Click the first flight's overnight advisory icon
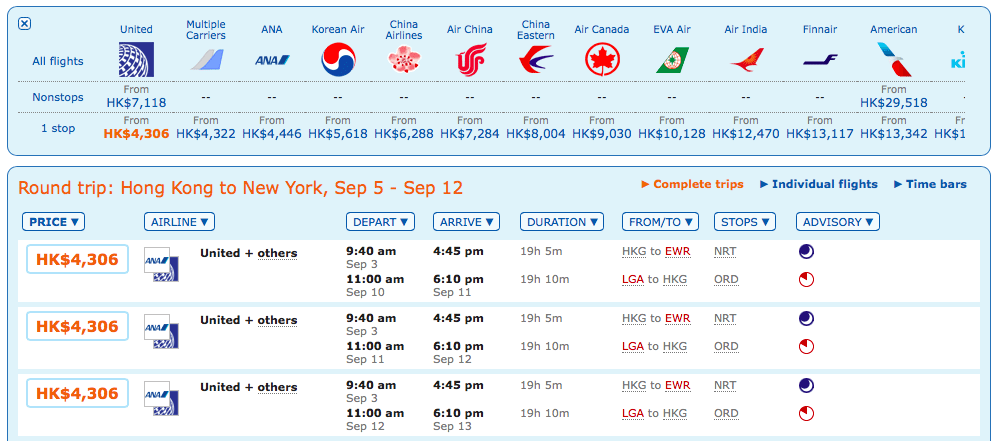 pos(806,252)
